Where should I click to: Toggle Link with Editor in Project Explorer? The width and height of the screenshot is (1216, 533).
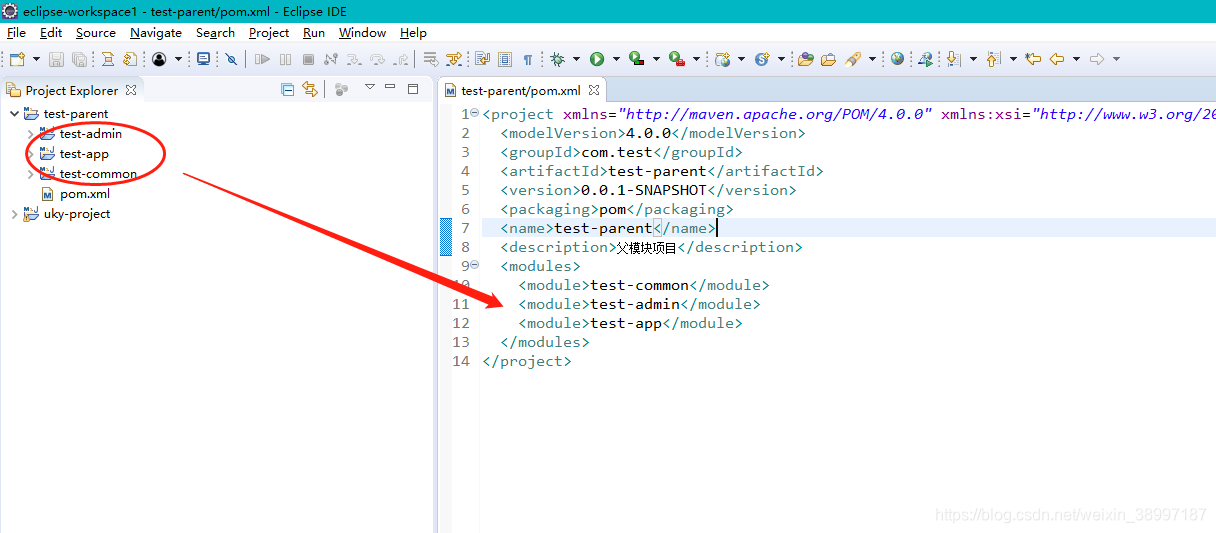(x=309, y=89)
